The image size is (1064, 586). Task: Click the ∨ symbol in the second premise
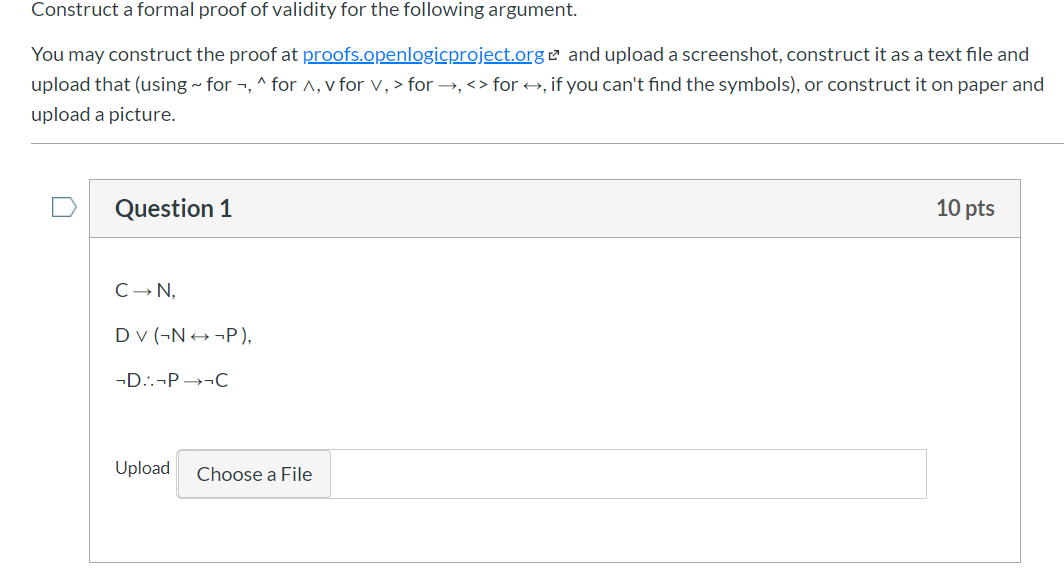click(142, 336)
